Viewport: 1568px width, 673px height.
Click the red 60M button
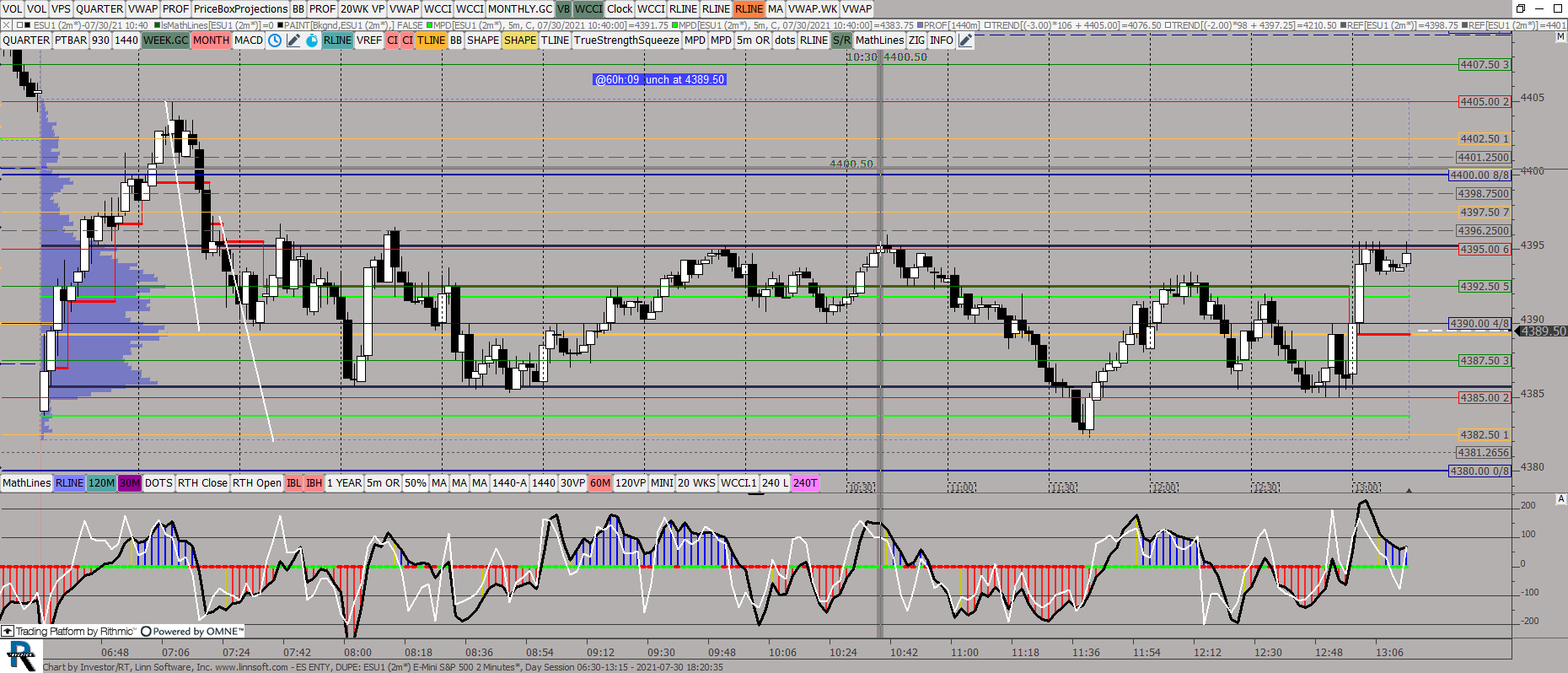pyautogui.click(x=600, y=483)
